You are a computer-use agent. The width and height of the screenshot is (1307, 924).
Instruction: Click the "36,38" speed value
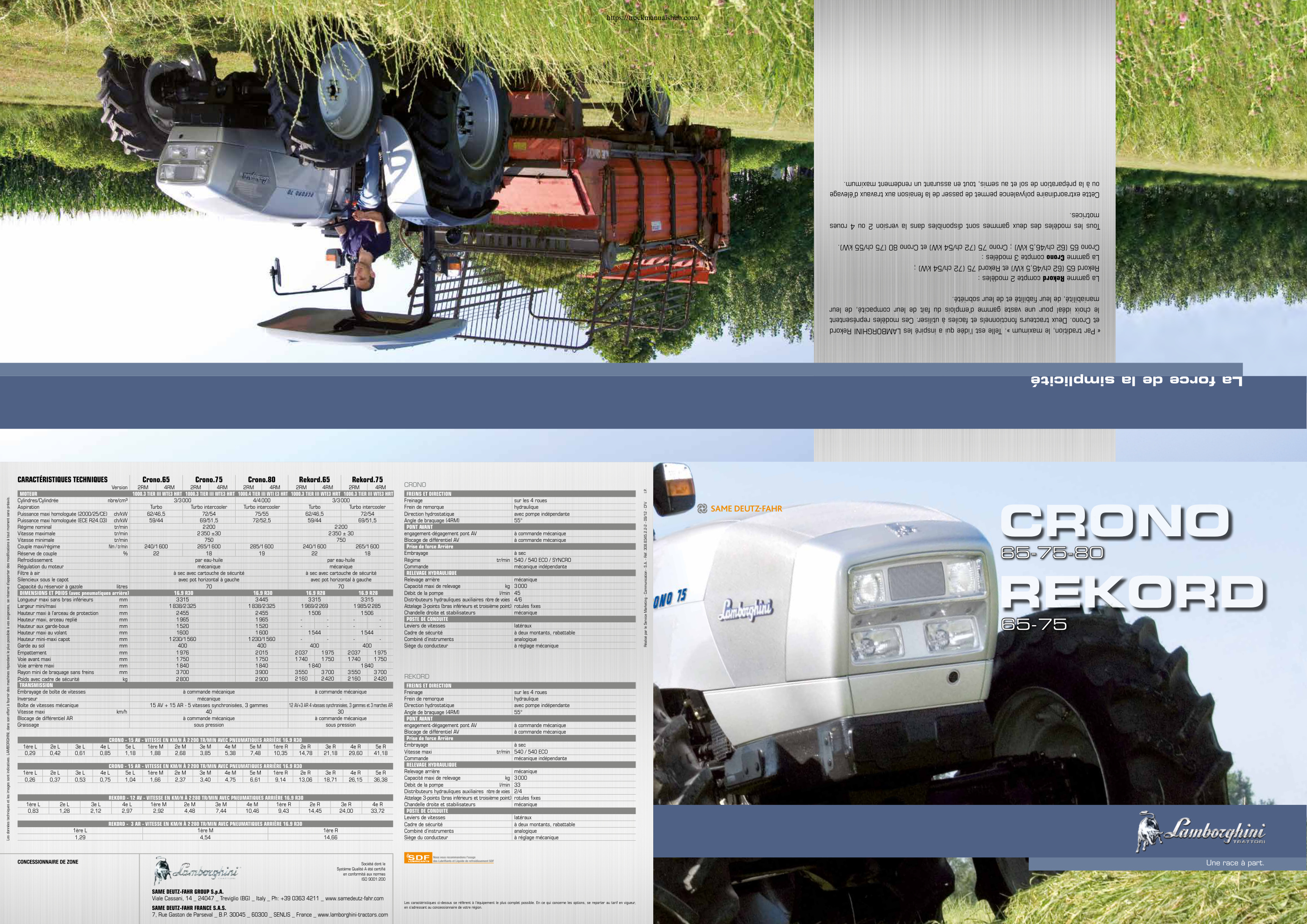(x=381, y=780)
